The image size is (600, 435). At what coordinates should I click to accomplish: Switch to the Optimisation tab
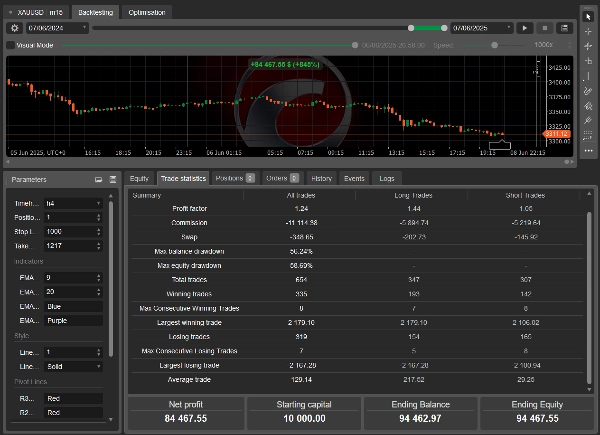point(146,12)
